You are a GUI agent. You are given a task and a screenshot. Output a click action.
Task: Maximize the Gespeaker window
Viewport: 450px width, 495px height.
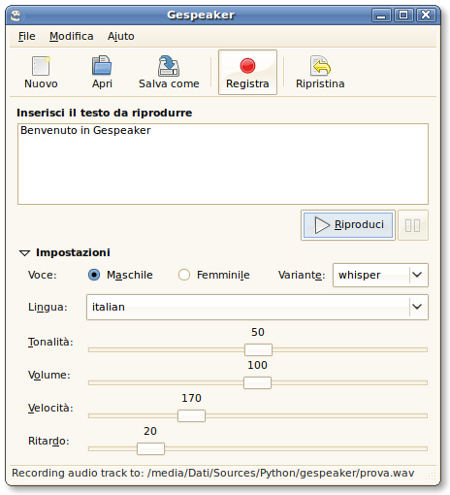(x=404, y=15)
